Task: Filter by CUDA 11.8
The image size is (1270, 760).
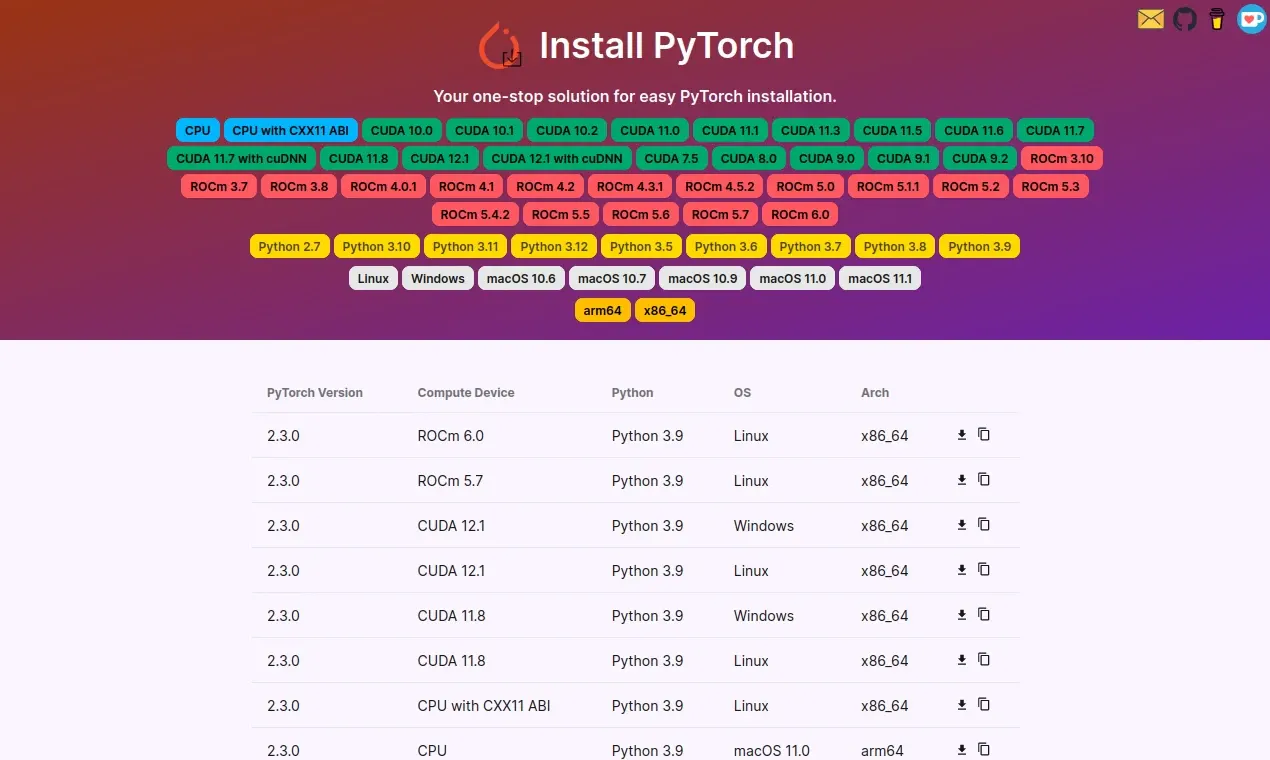Action: click(x=359, y=158)
